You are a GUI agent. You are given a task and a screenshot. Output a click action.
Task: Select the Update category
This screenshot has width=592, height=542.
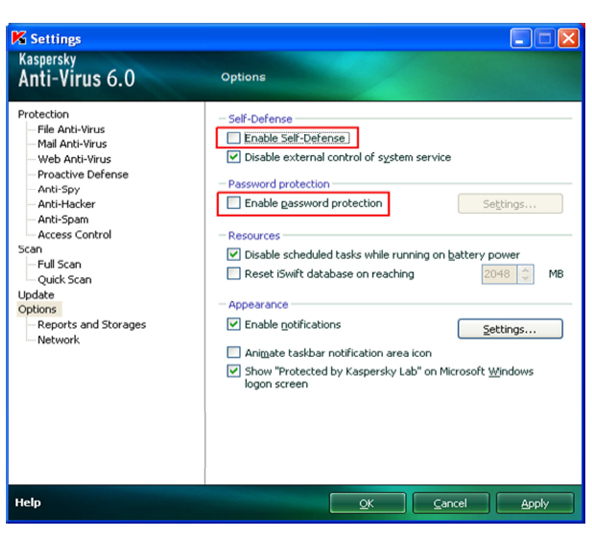(x=36, y=295)
